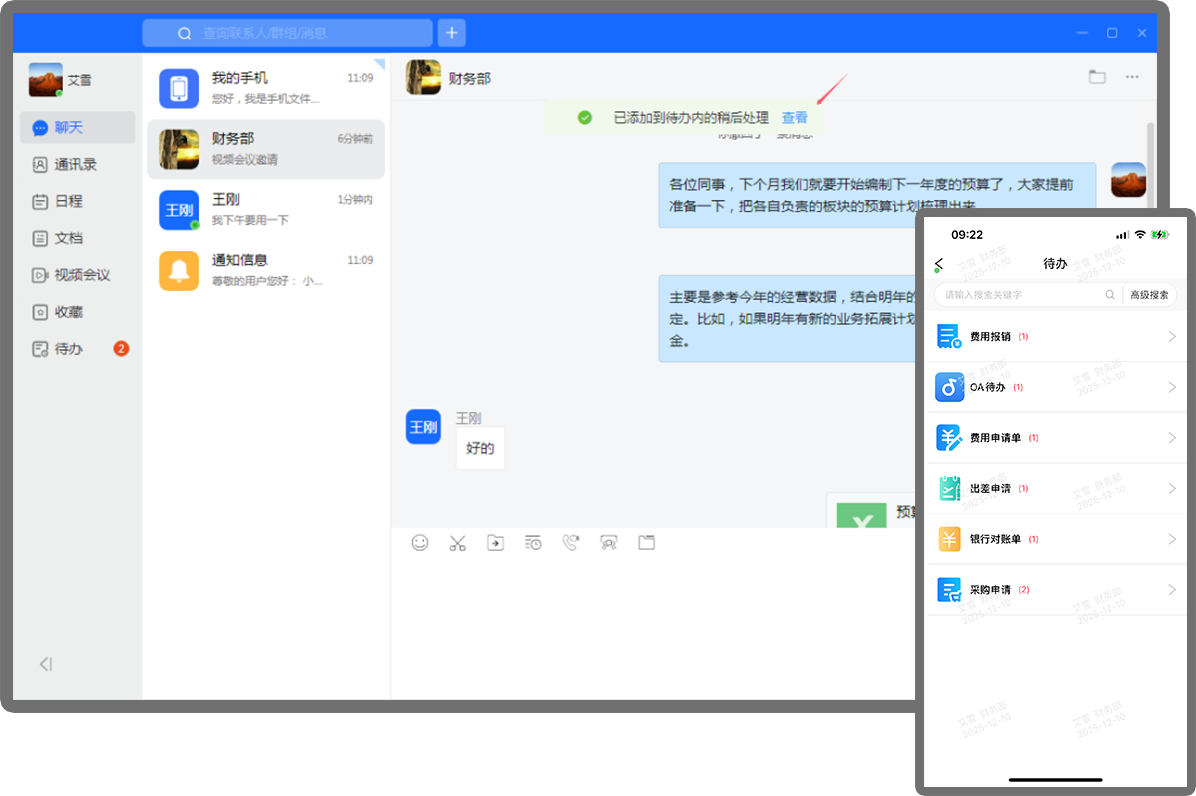Screen dimensions: 1196x796
Task: Open 我的手机 conversation
Action: tap(265, 88)
